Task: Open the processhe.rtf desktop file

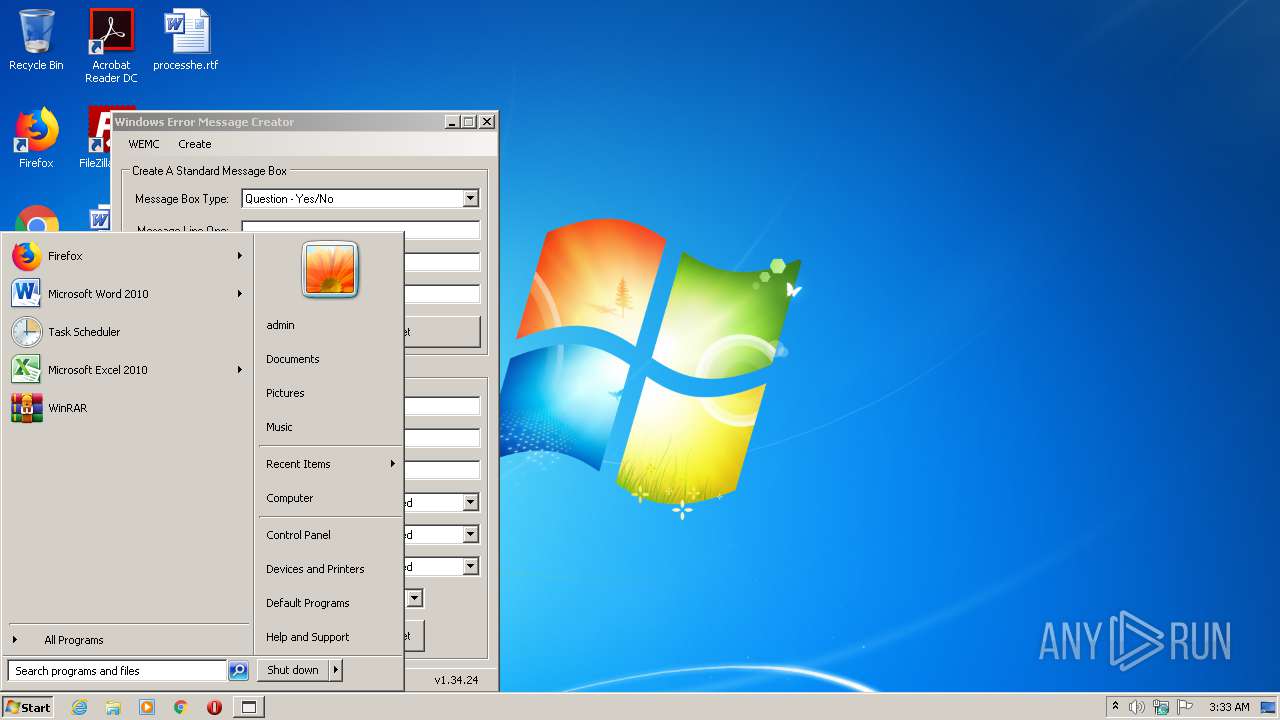Action: coord(186,40)
